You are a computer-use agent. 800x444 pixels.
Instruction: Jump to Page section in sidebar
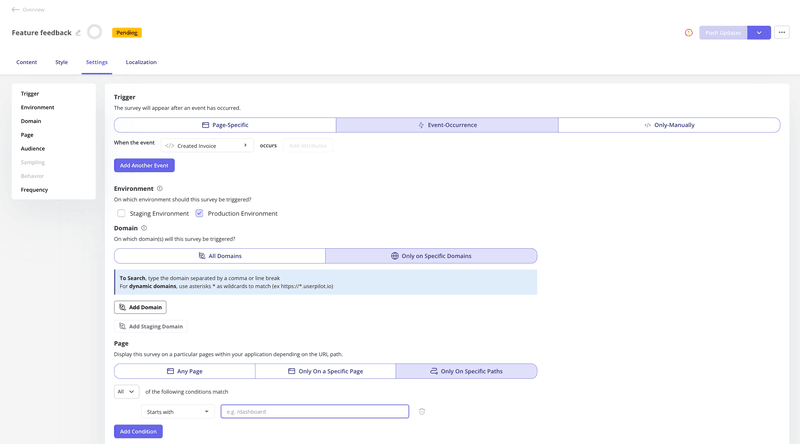(x=27, y=135)
